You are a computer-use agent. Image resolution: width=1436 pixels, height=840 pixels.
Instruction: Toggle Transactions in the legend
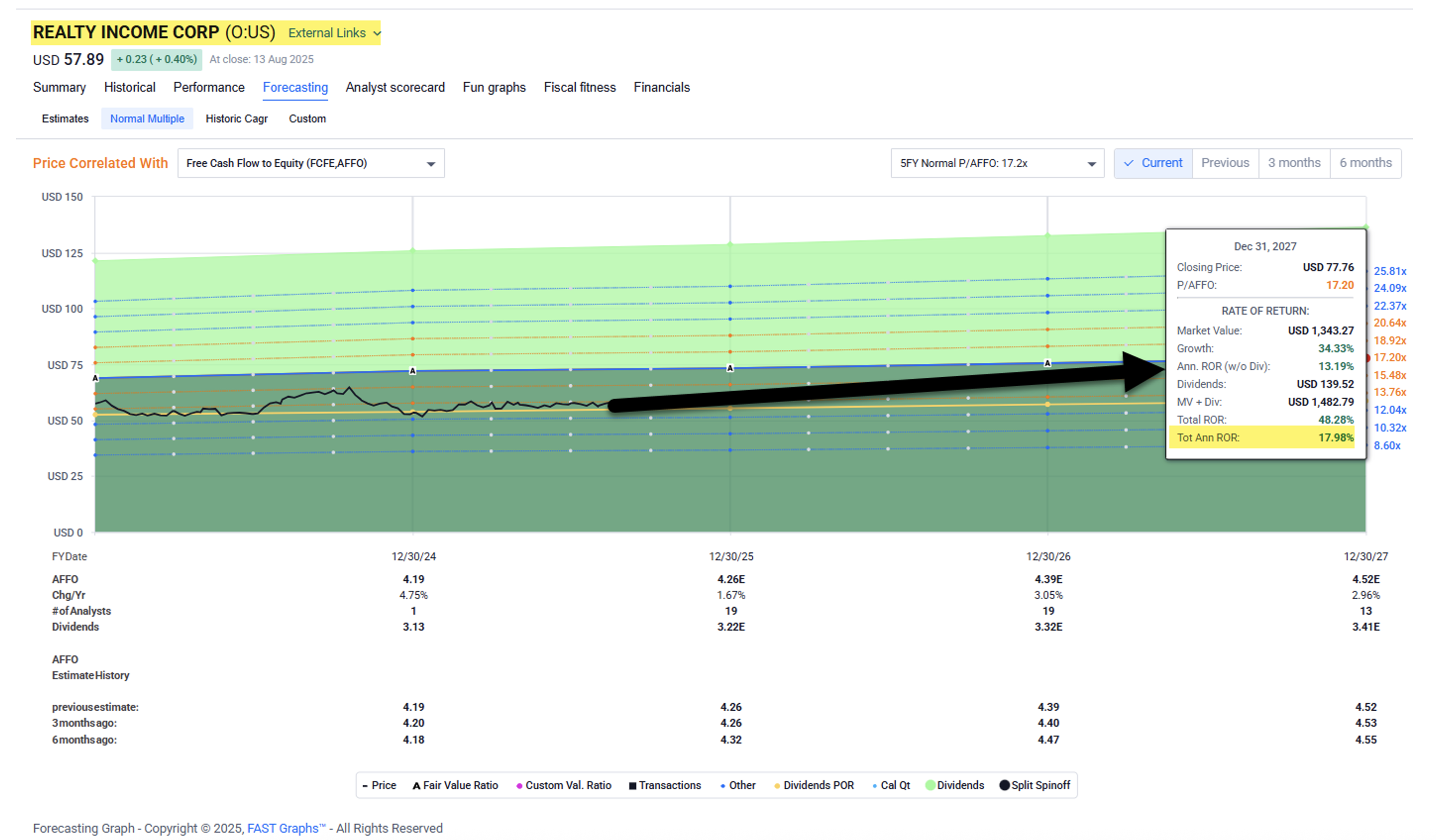tap(665, 785)
